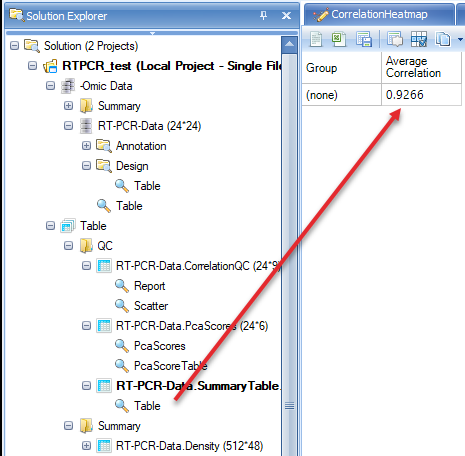The width and height of the screenshot is (465, 456).
Task: Open the PcaScores view
Action: (x=160, y=346)
